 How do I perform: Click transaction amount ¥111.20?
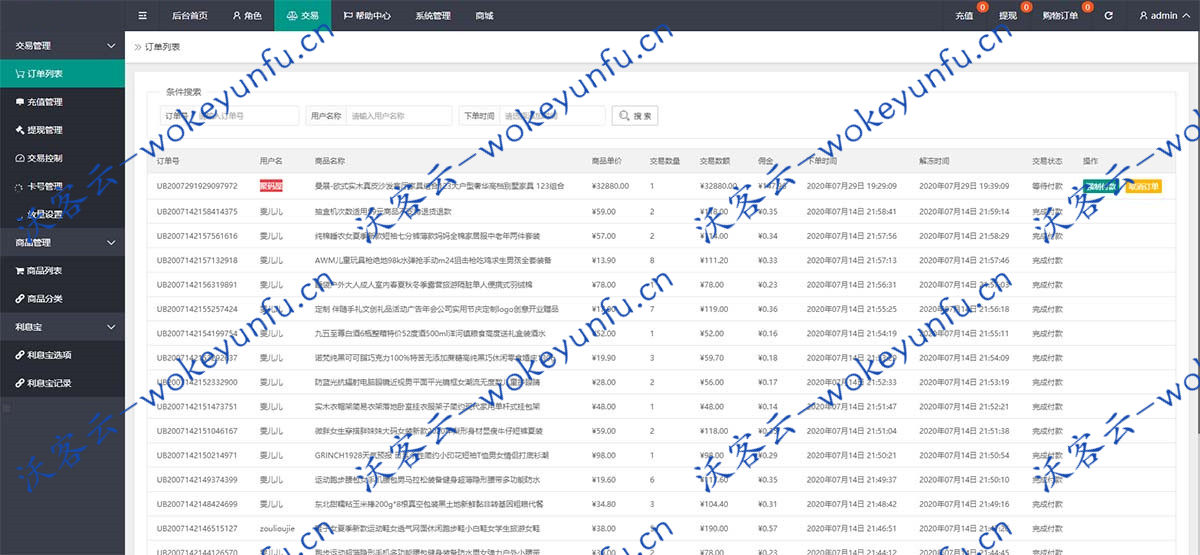tap(714, 260)
